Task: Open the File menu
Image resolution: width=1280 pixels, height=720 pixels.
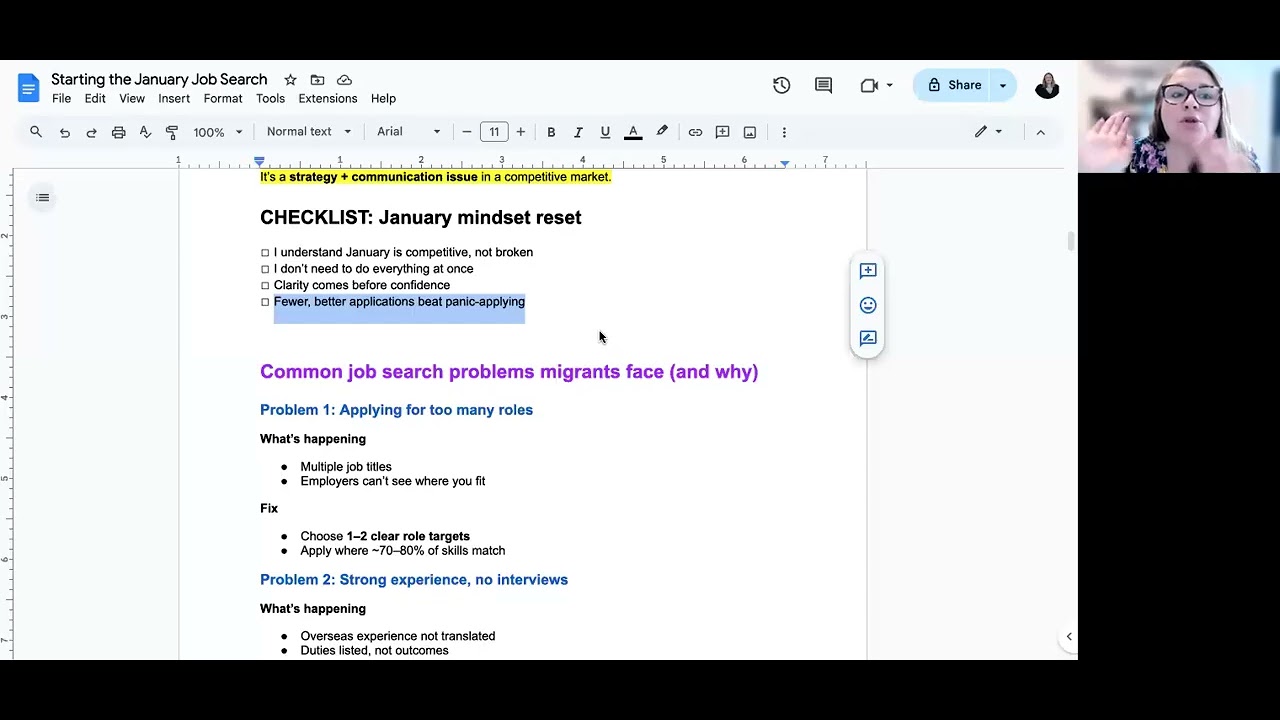Action: click(x=61, y=99)
